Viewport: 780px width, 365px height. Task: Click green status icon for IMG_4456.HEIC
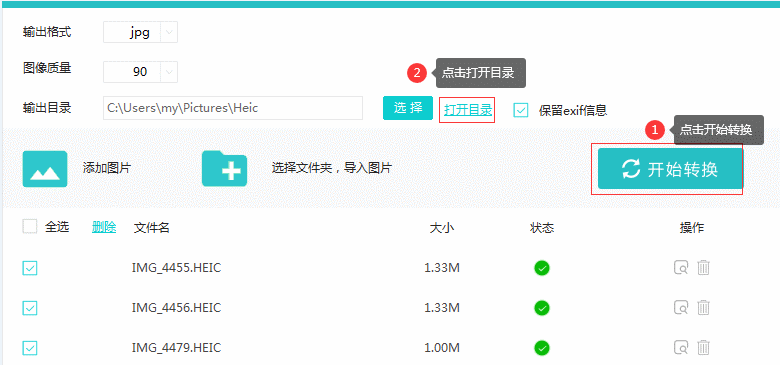click(x=542, y=308)
